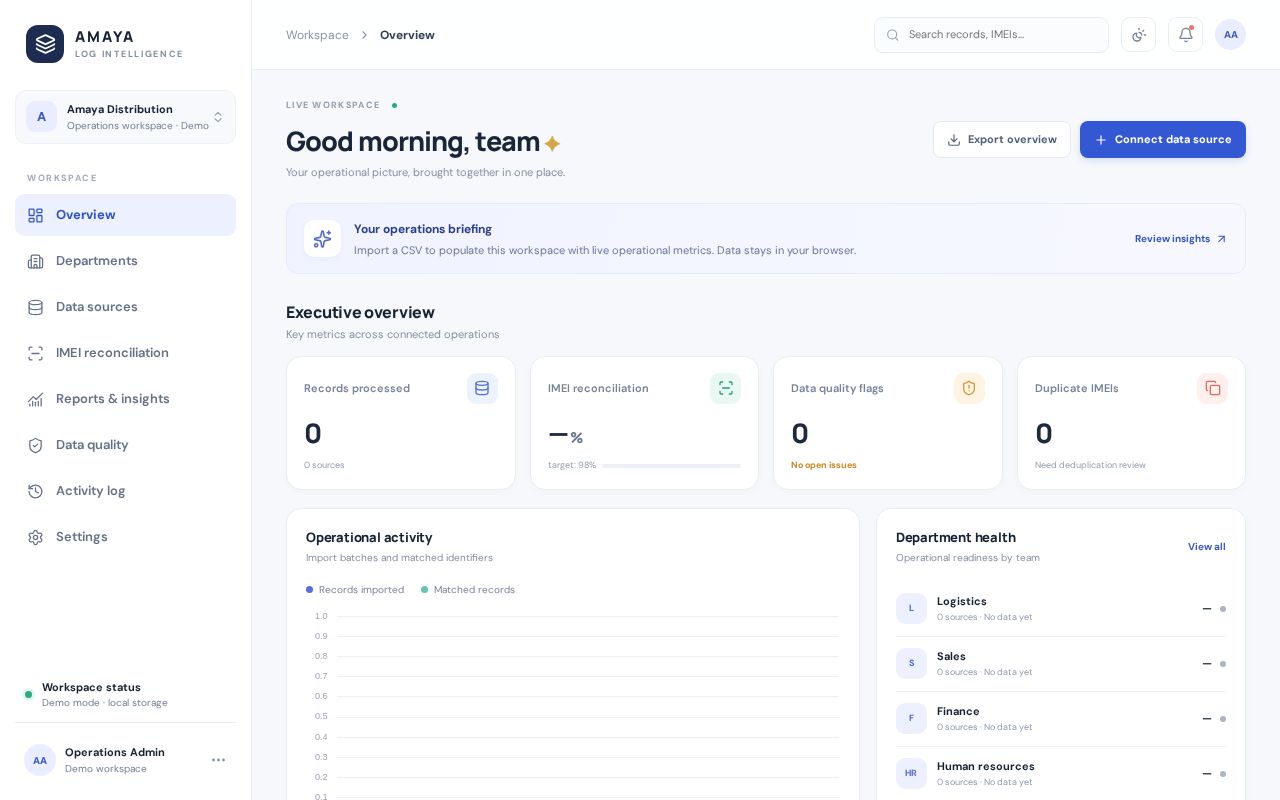
Task: Click the Data quality flags shield icon
Action: 969,388
